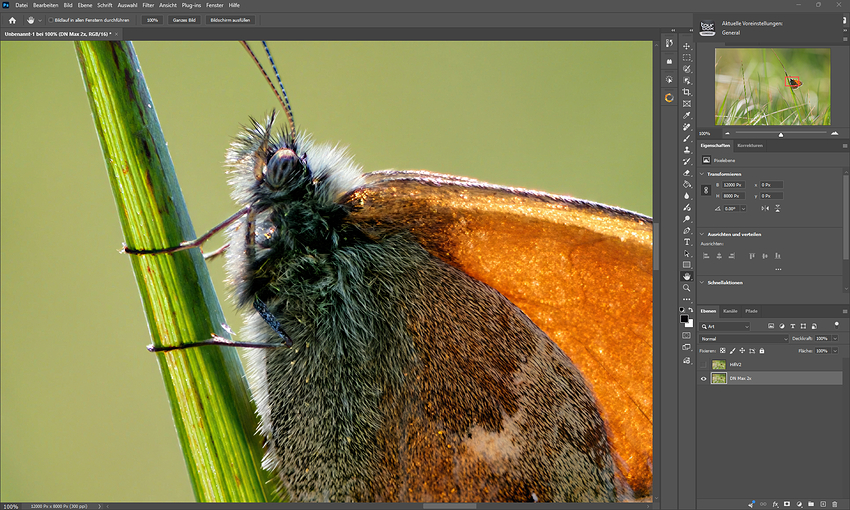Enable Bildlauf in allen Fenstern durchführen

click(x=51, y=20)
